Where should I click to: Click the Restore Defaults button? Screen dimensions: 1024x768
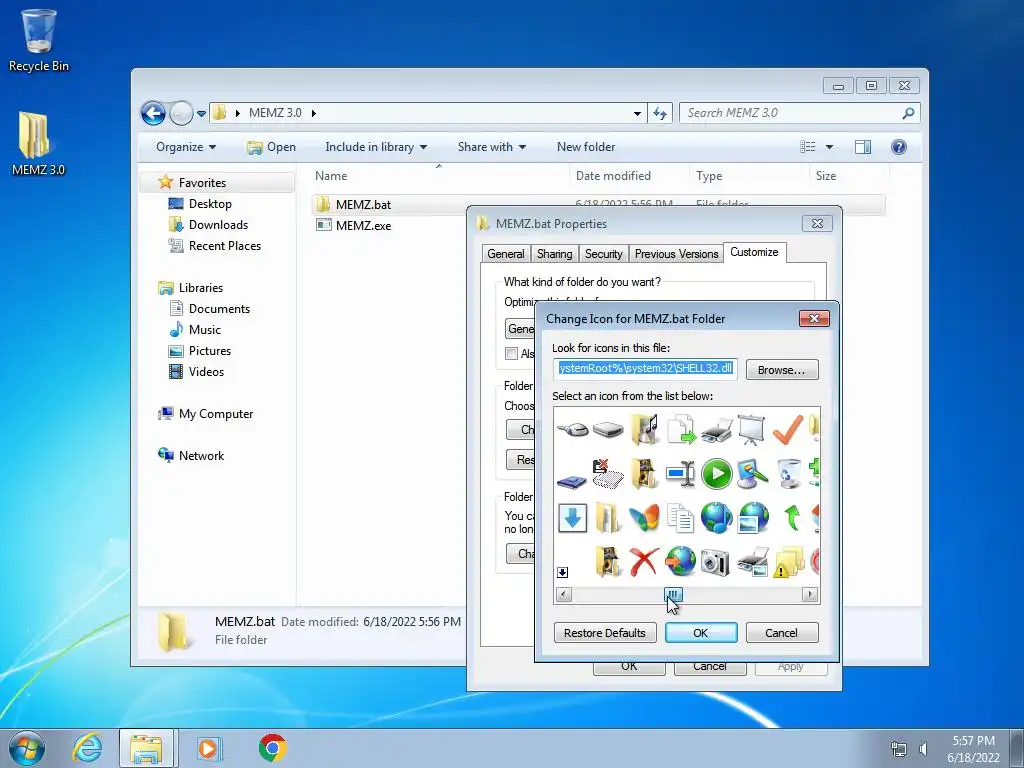[x=605, y=633]
